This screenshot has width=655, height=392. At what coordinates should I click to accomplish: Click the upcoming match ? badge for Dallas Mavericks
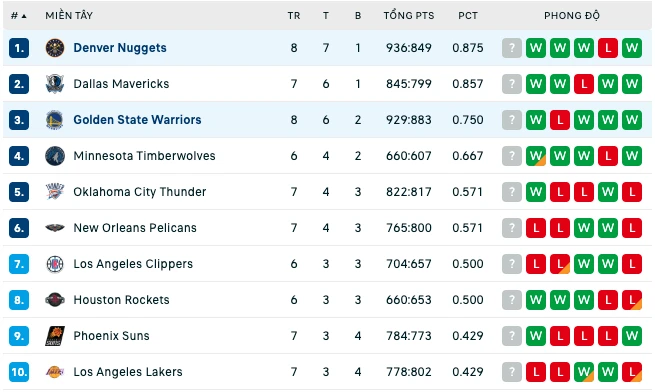[512, 84]
